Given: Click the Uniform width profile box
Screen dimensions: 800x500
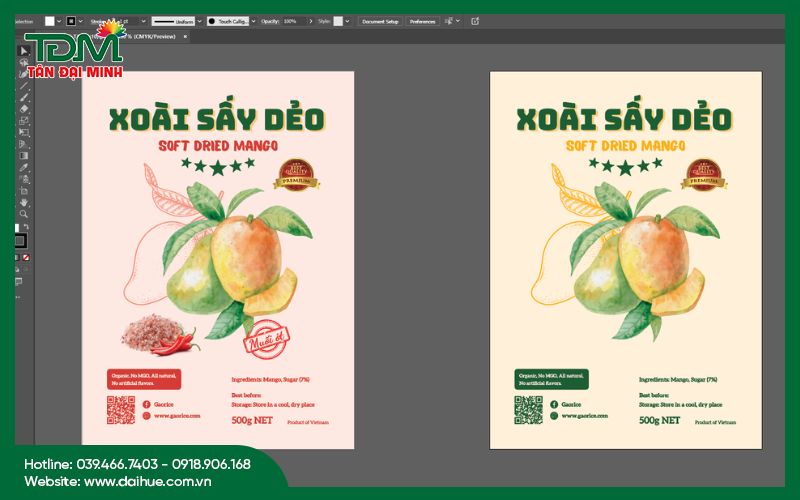Looking at the screenshot, I should [173, 21].
